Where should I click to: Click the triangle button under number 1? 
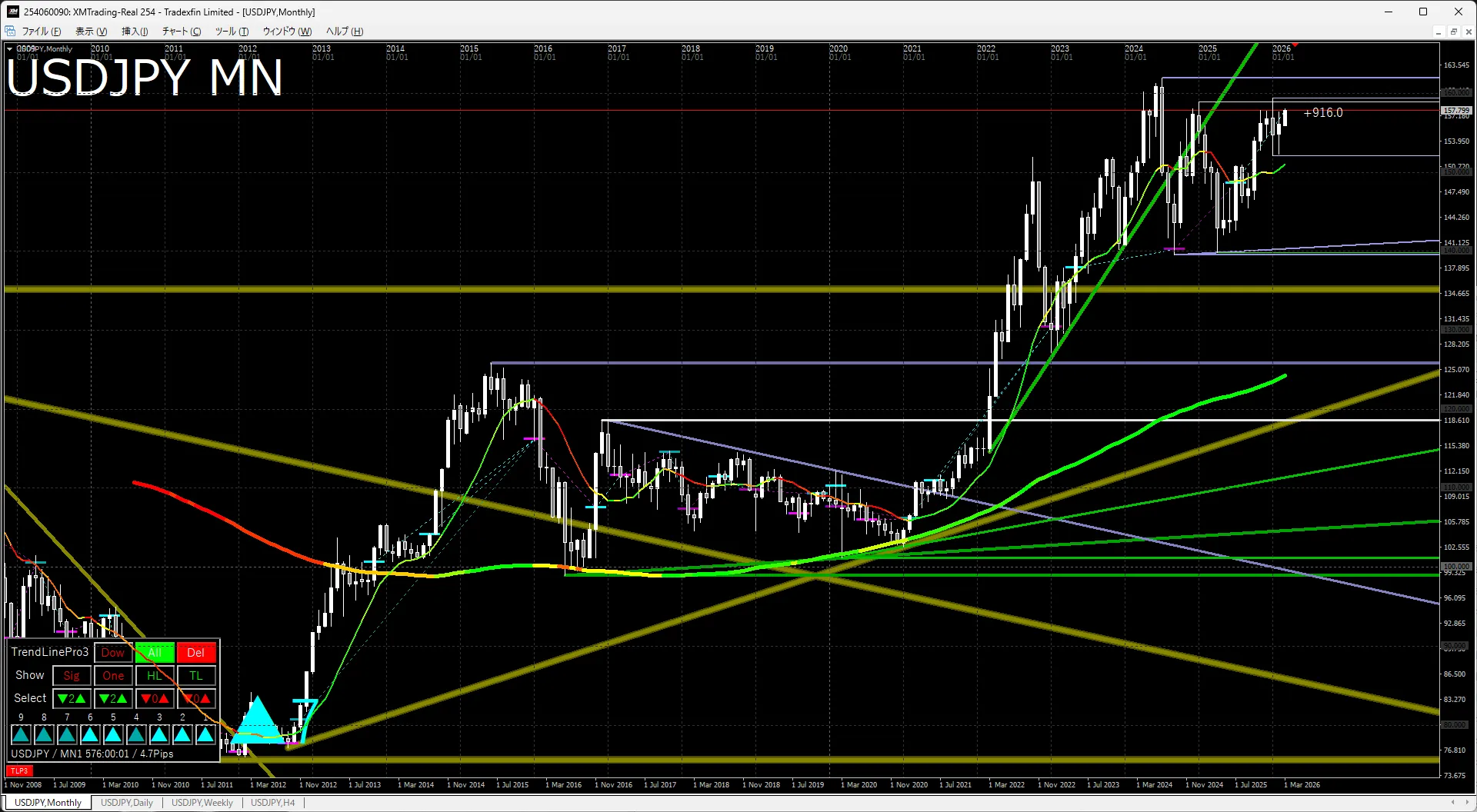205,735
